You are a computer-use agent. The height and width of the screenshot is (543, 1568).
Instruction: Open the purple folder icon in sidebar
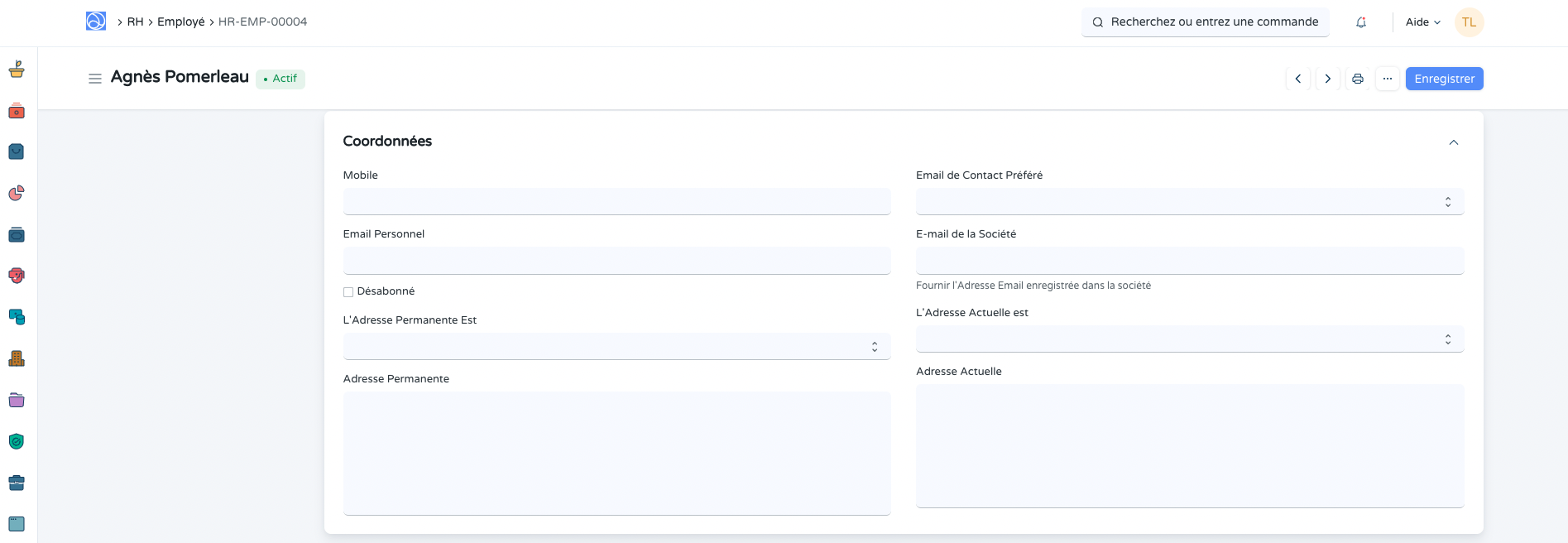pos(17,400)
